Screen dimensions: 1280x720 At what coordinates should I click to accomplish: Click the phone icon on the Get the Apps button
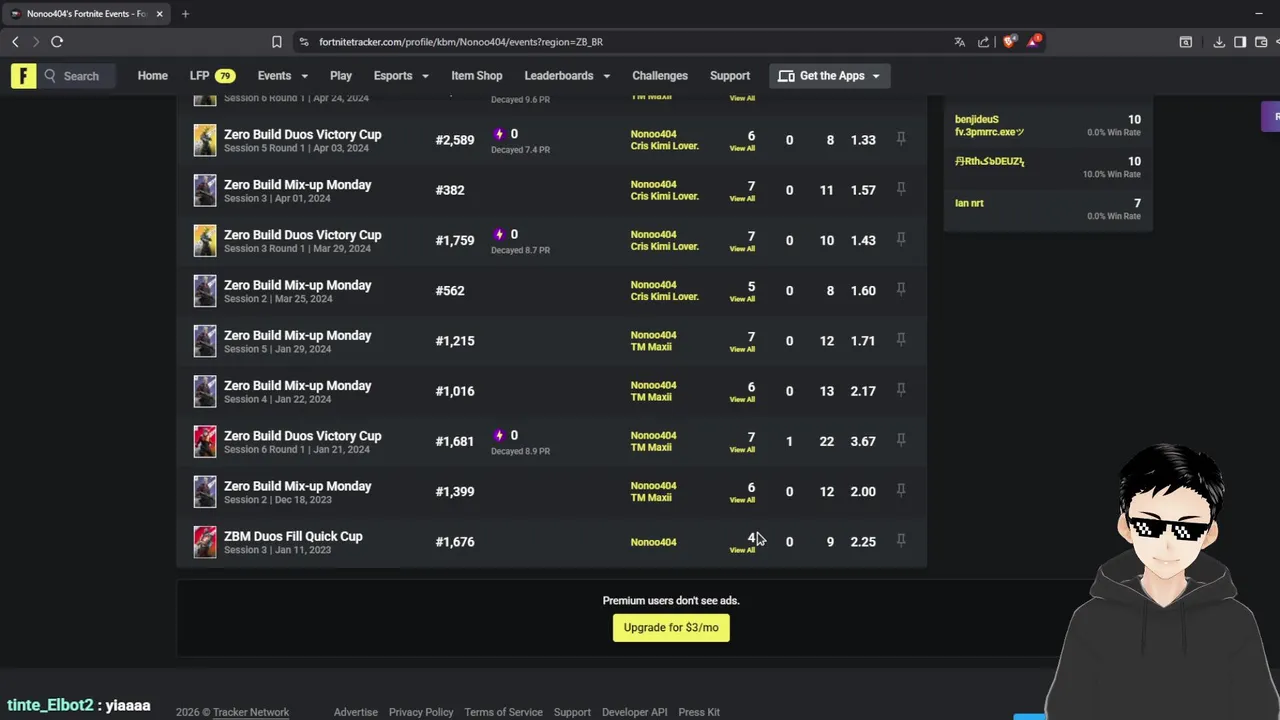pos(786,76)
